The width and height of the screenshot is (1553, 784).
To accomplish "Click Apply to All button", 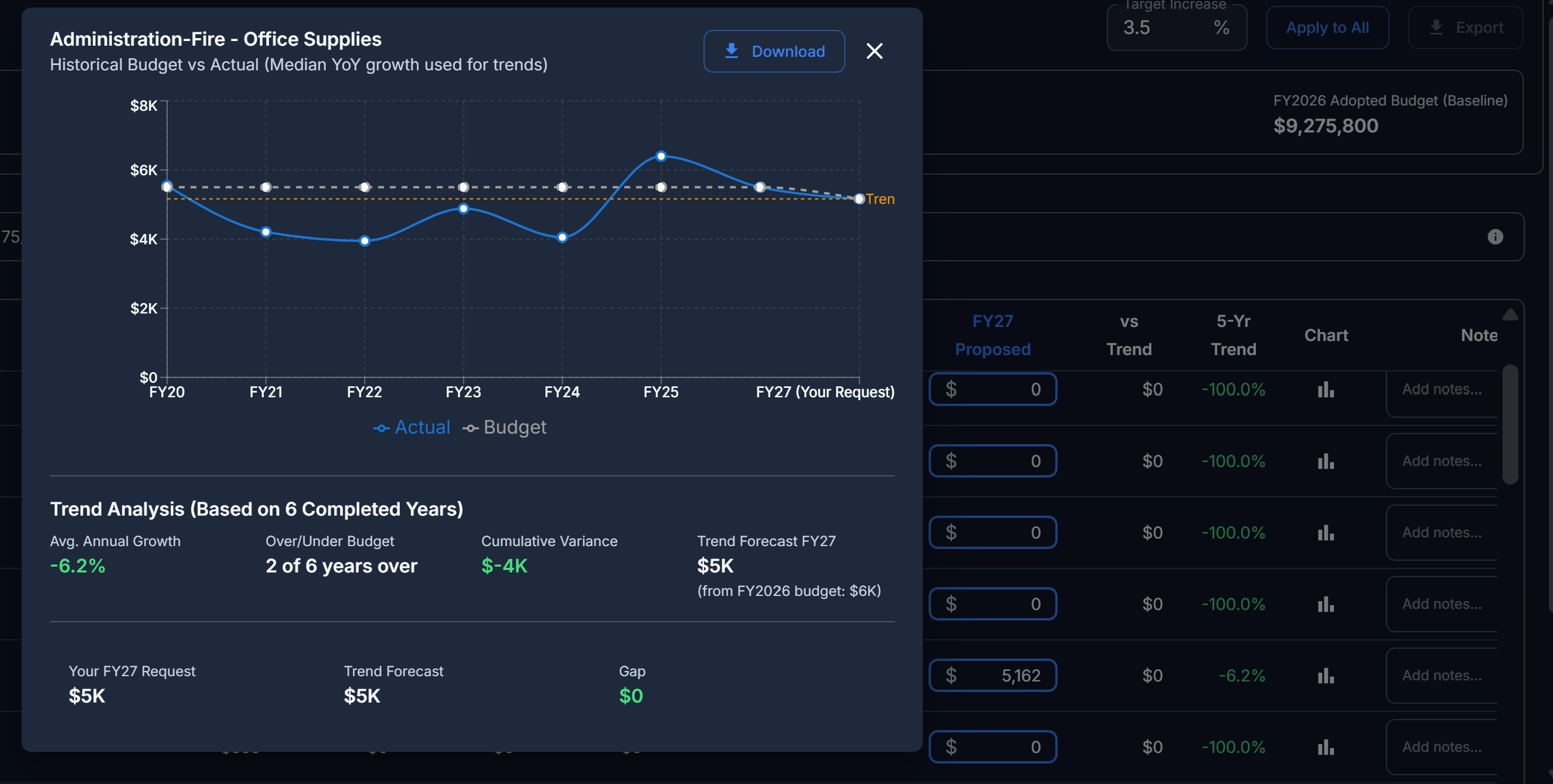I will point(1327,28).
